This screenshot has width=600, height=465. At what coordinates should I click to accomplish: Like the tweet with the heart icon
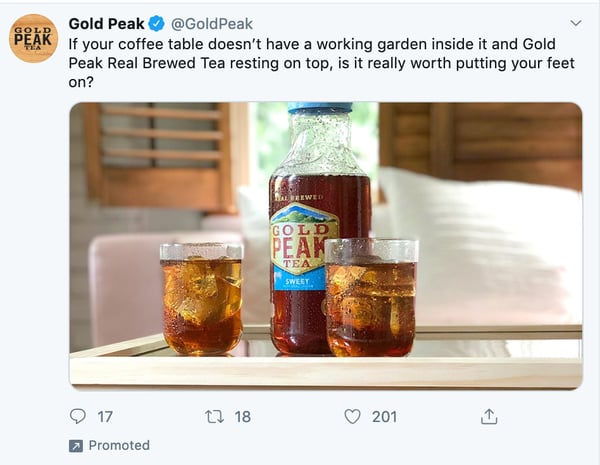[x=352, y=416]
